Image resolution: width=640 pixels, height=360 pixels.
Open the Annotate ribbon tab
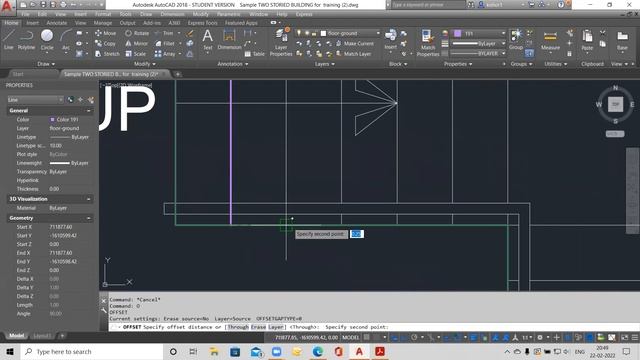click(56, 23)
